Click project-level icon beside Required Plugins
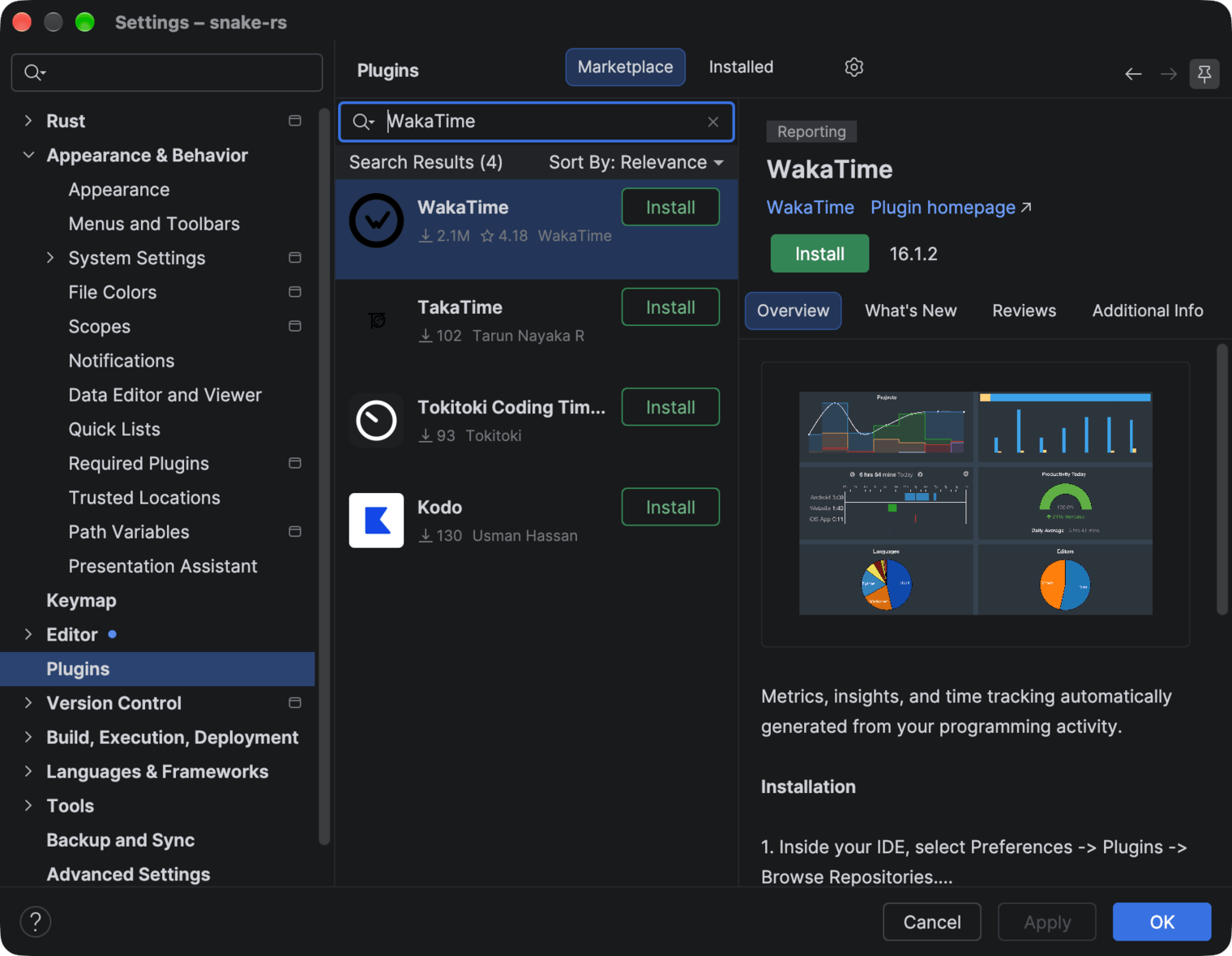1232x956 pixels. click(295, 463)
